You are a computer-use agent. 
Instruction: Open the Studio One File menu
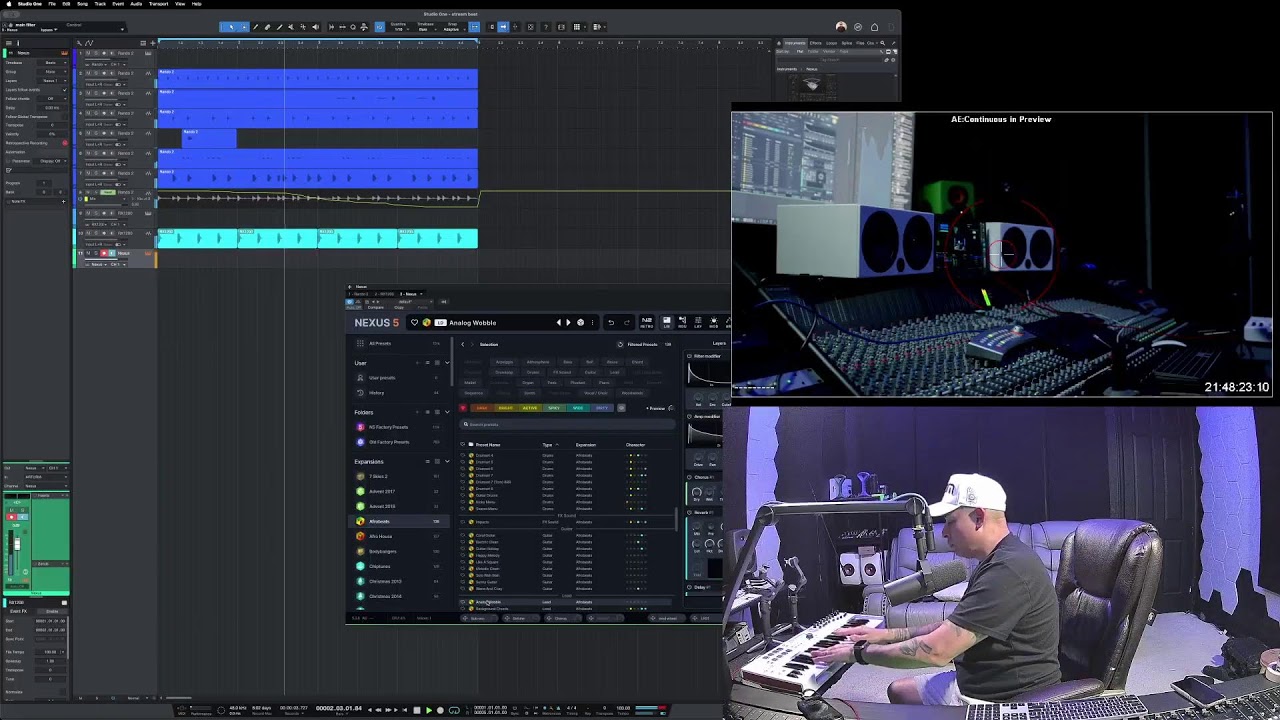point(52,4)
